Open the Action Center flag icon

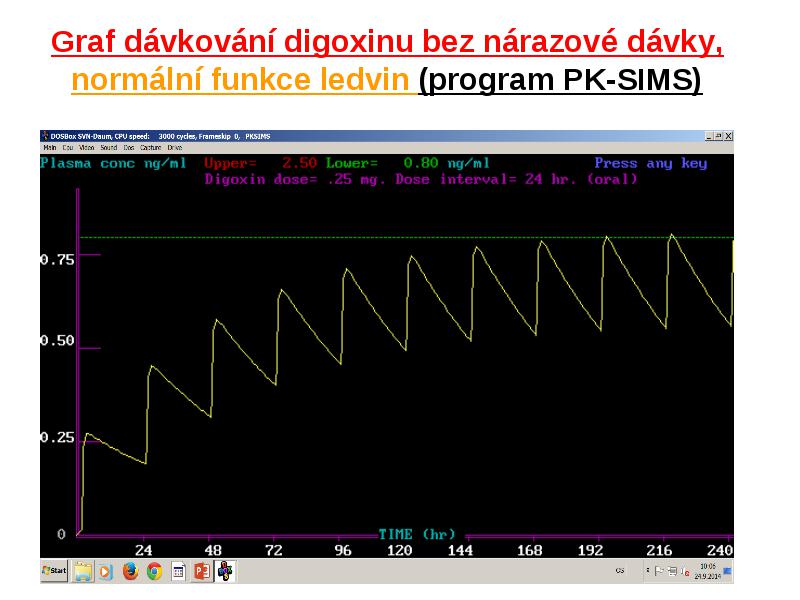pos(659,571)
